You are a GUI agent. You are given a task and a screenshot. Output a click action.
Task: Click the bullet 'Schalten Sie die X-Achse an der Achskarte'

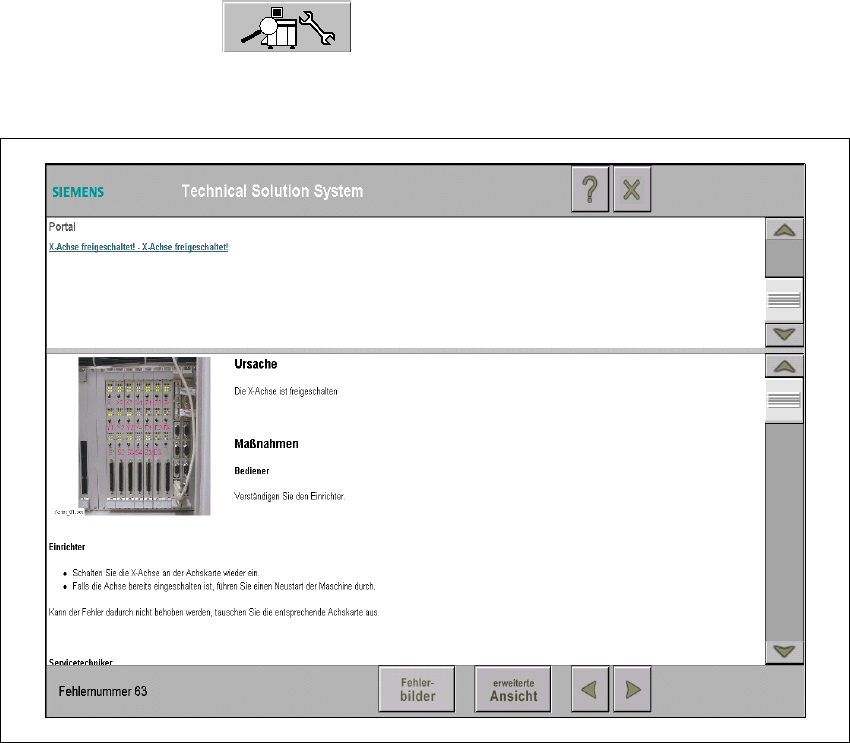click(166, 573)
